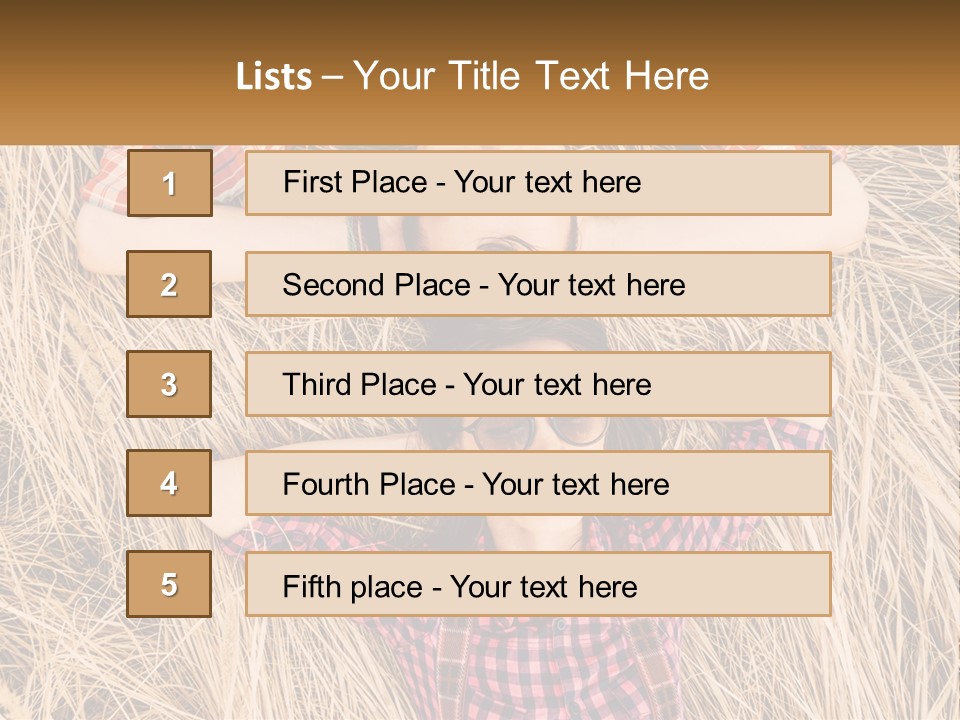Click the number 3 square

169,384
